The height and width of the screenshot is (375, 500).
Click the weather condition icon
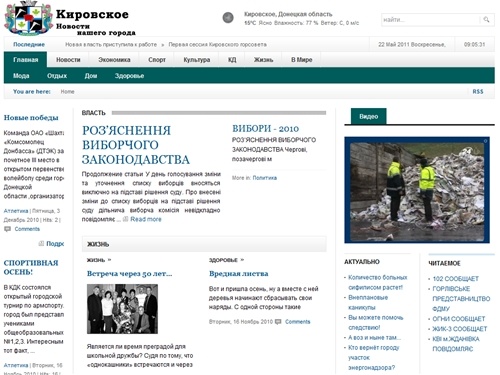[228, 17]
